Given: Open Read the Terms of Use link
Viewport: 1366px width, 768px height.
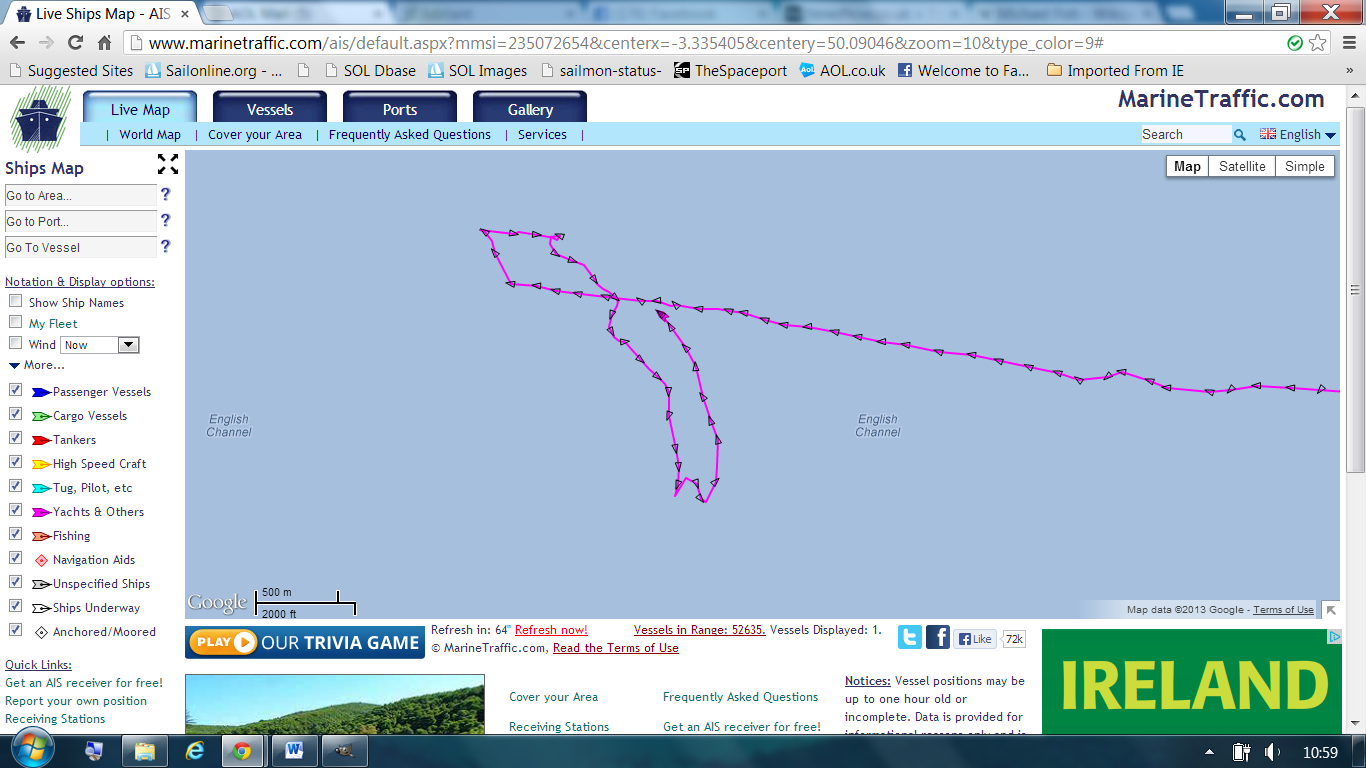Looking at the screenshot, I should (615, 648).
